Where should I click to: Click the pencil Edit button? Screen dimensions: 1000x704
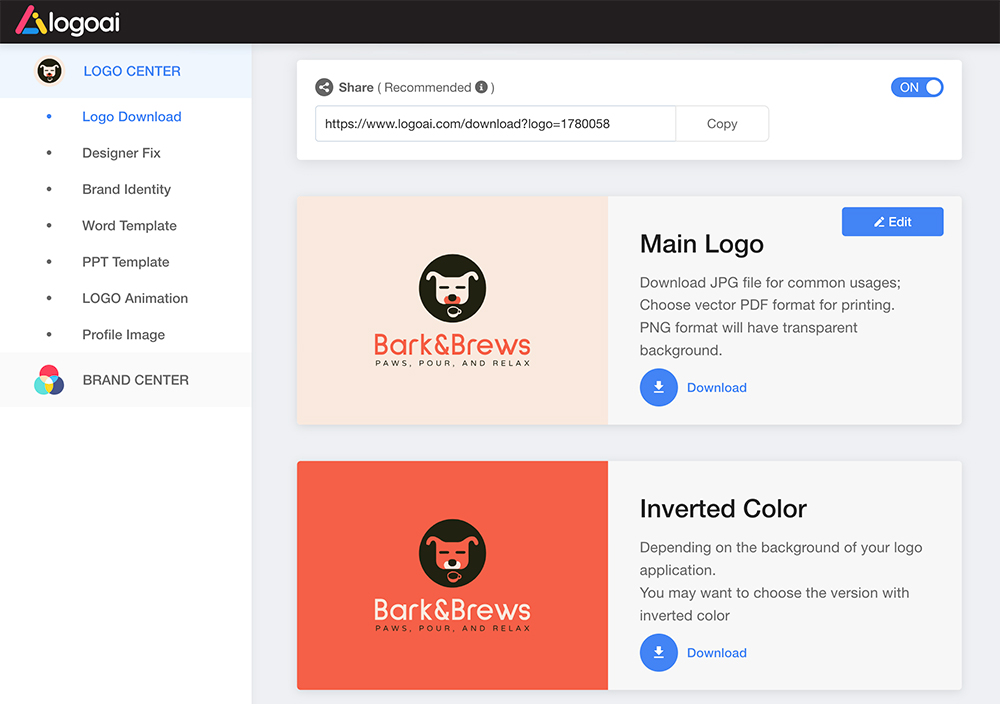tap(892, 222)
